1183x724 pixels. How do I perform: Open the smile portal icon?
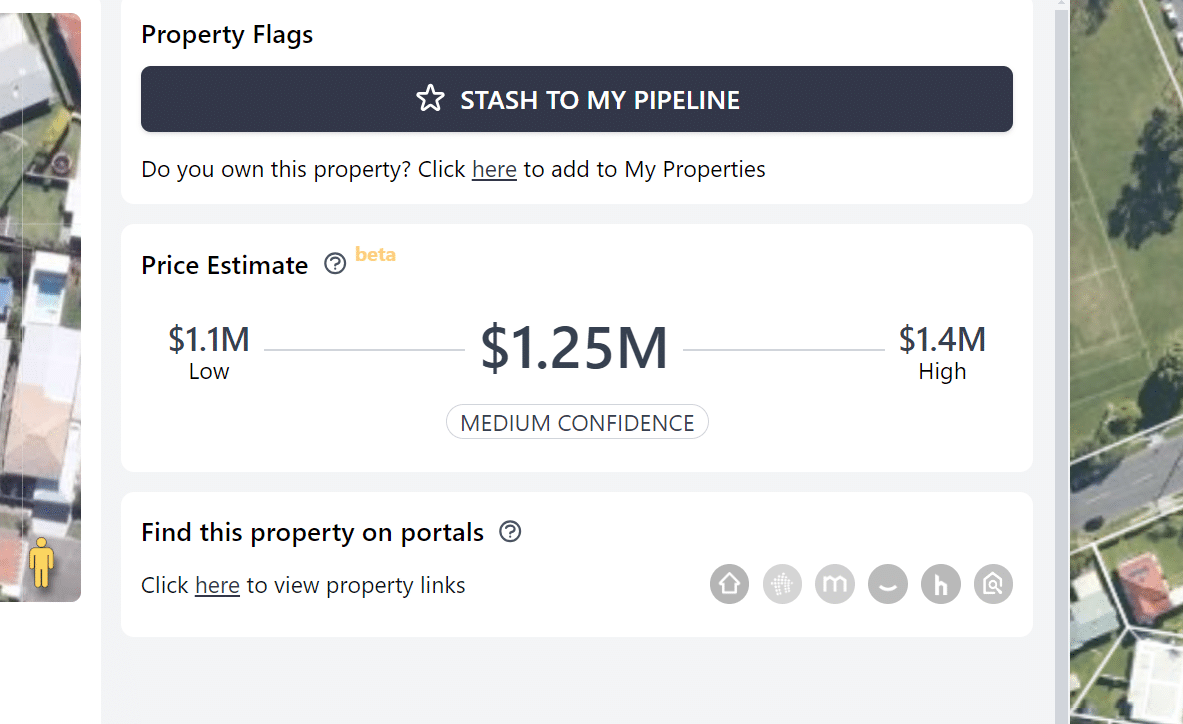click(x=888, y=584)
